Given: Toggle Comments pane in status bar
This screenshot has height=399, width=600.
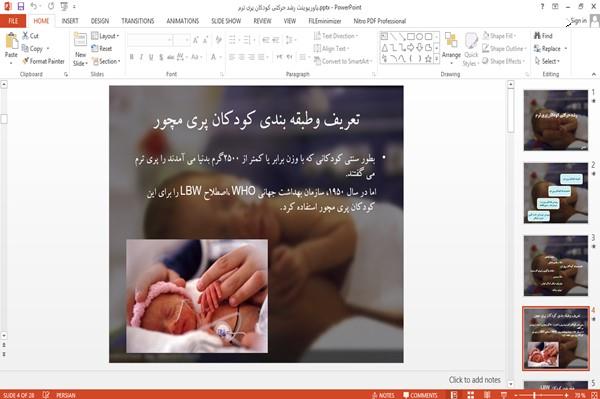Looking at the screenshot, I should pyautogui.click(x=420, y=395).
